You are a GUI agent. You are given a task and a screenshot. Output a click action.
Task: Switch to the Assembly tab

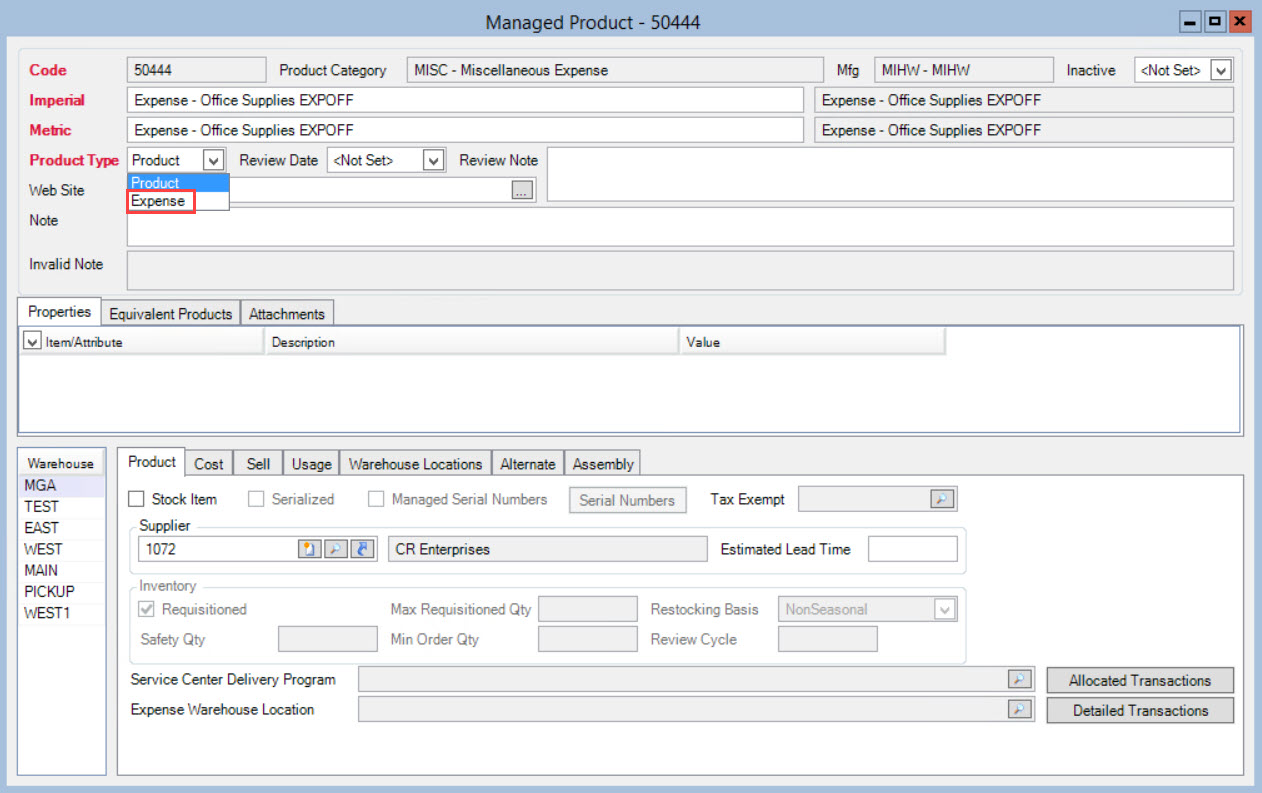603,464
